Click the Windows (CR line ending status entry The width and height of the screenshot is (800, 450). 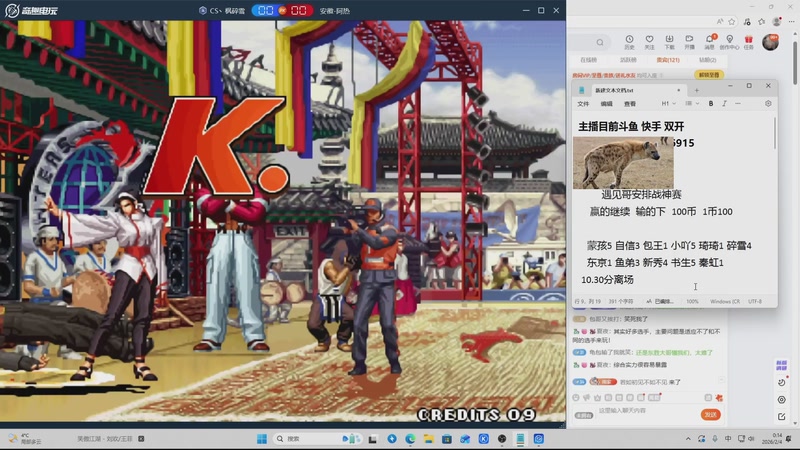(725, 302)
